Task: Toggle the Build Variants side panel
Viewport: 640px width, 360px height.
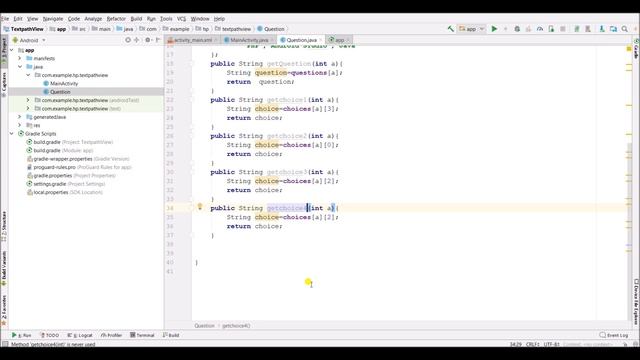Action: click(4, 268)
